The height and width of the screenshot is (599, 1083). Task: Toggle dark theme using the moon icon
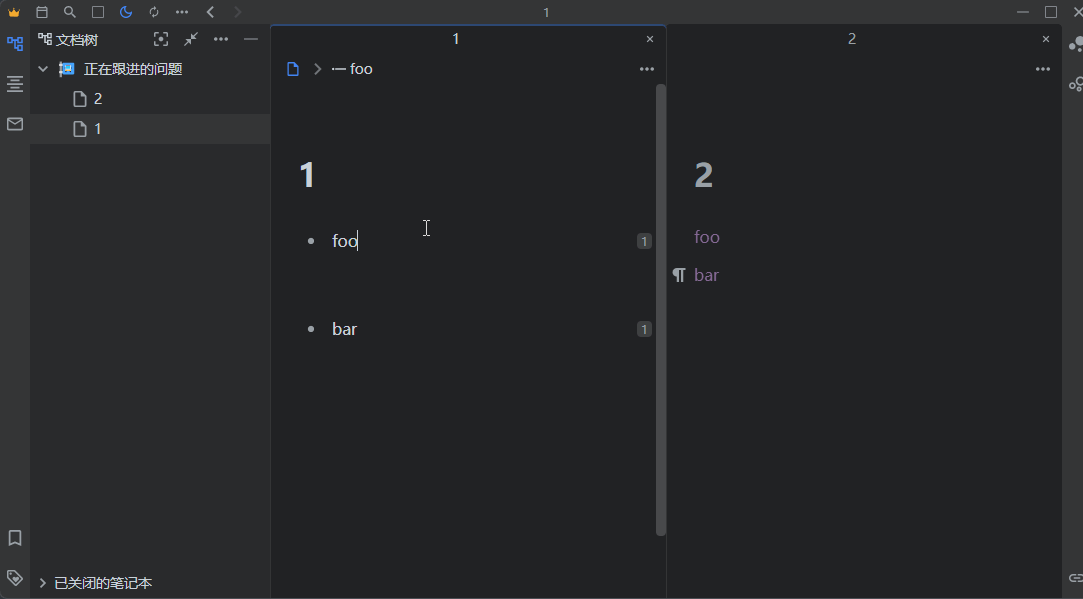coord(125,12)
